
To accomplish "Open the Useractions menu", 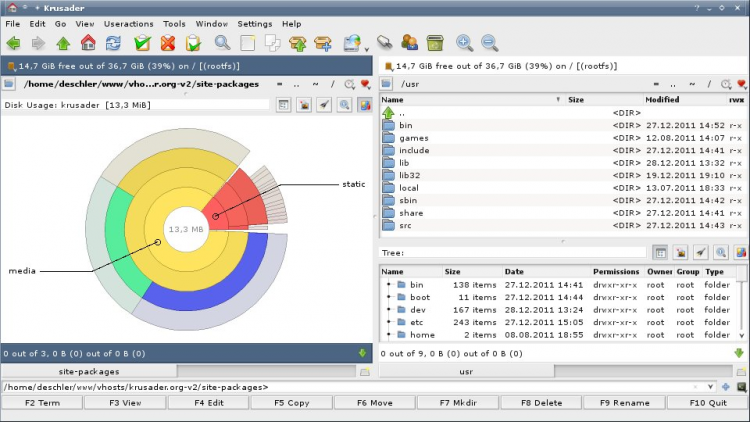I will (x=128, y=23).
